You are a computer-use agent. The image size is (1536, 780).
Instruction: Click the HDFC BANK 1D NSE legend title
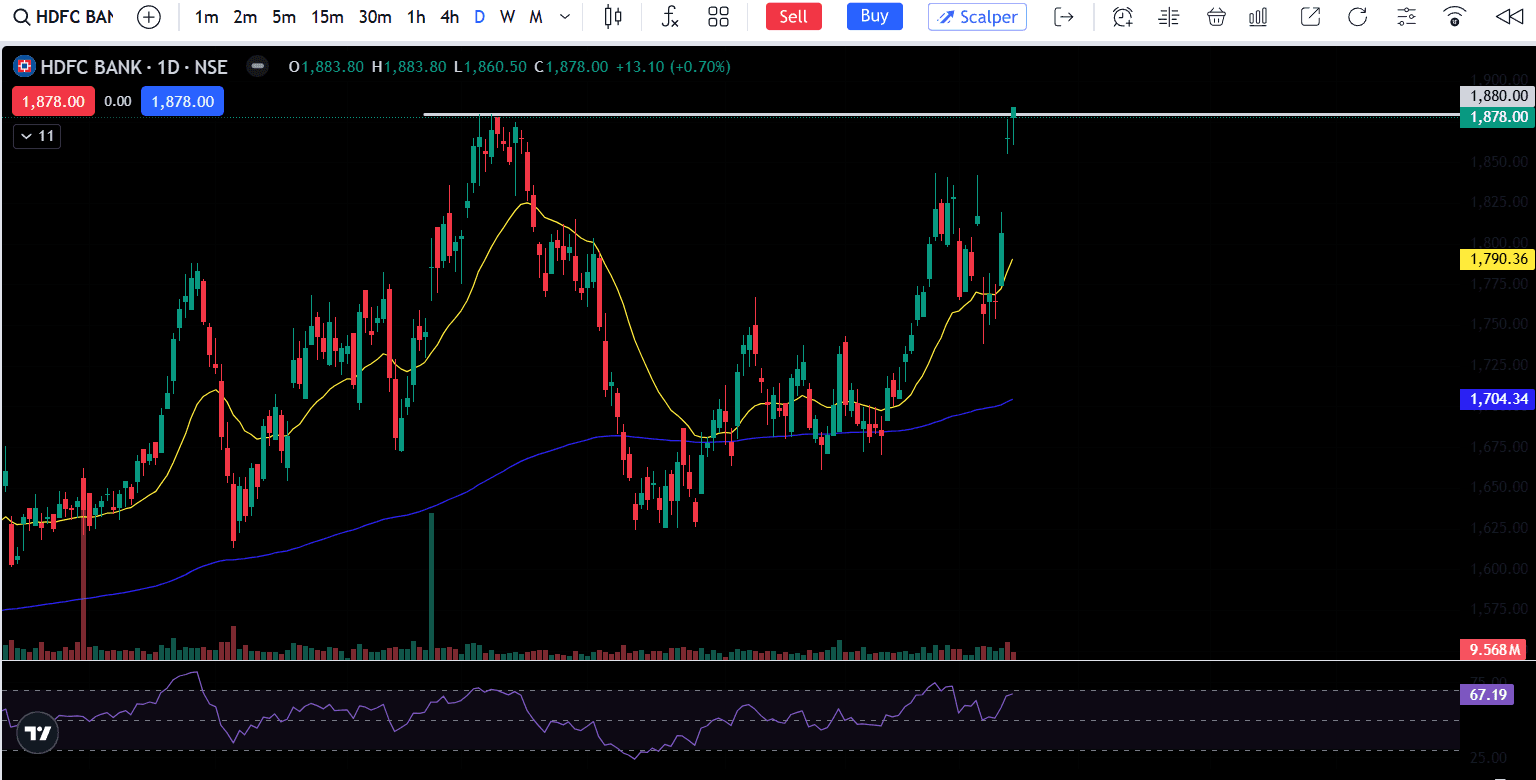tap(134, 67)
